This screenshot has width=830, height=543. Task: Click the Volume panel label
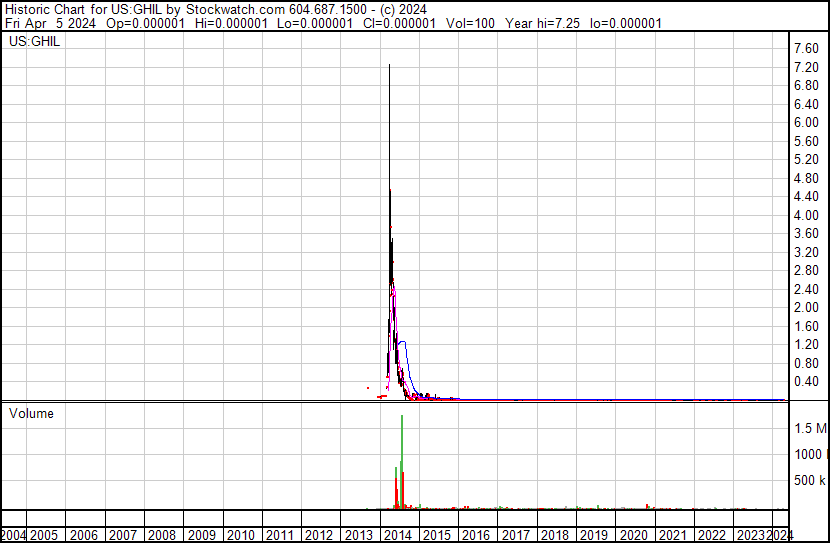click(31, 413)
